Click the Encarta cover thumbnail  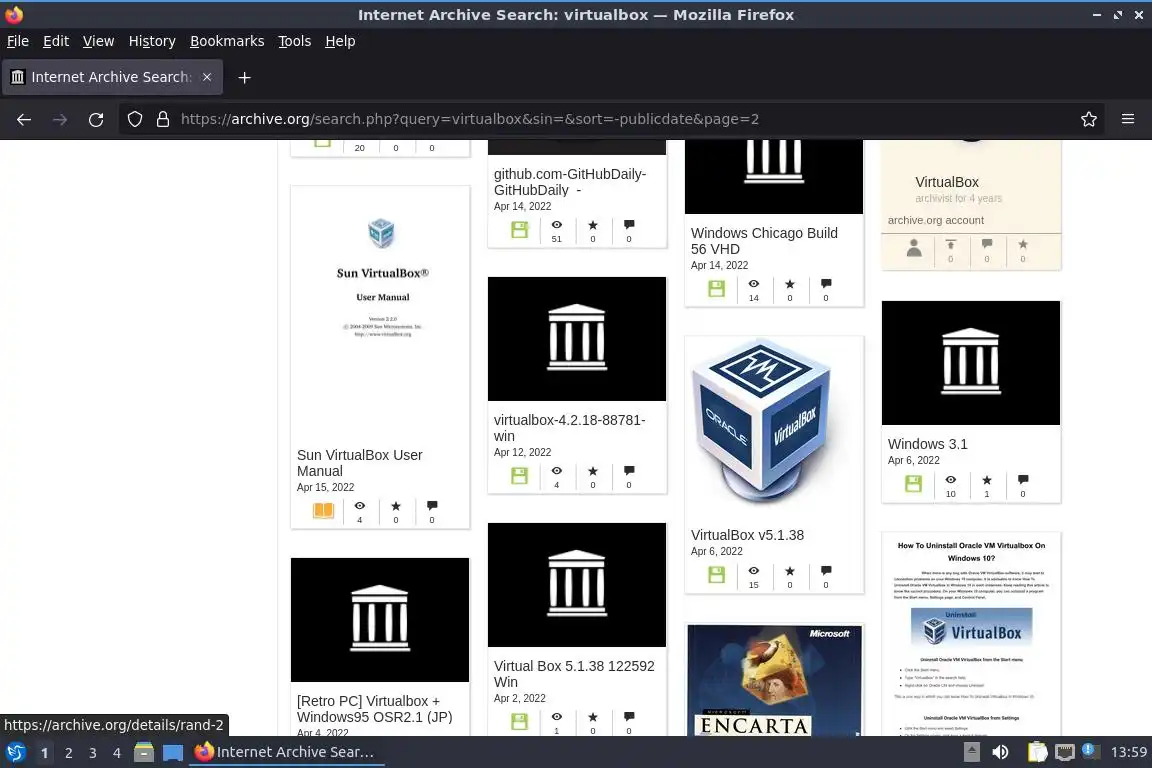(x=774, y=680)
